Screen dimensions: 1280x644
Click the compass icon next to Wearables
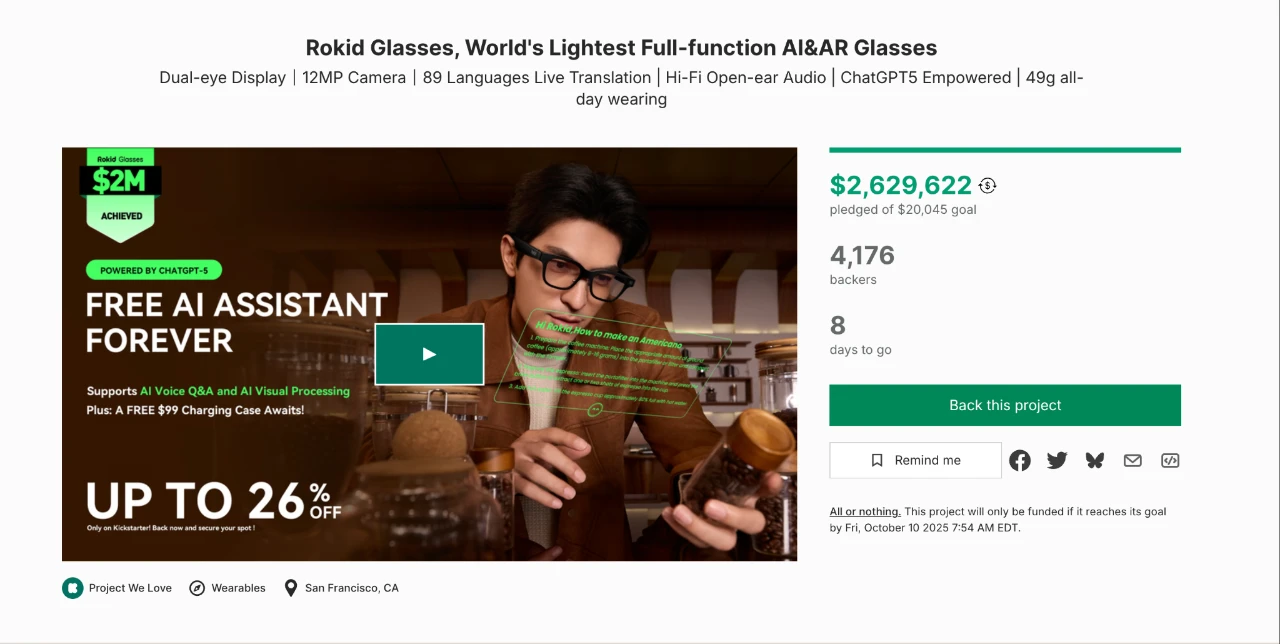click(196, 588)
